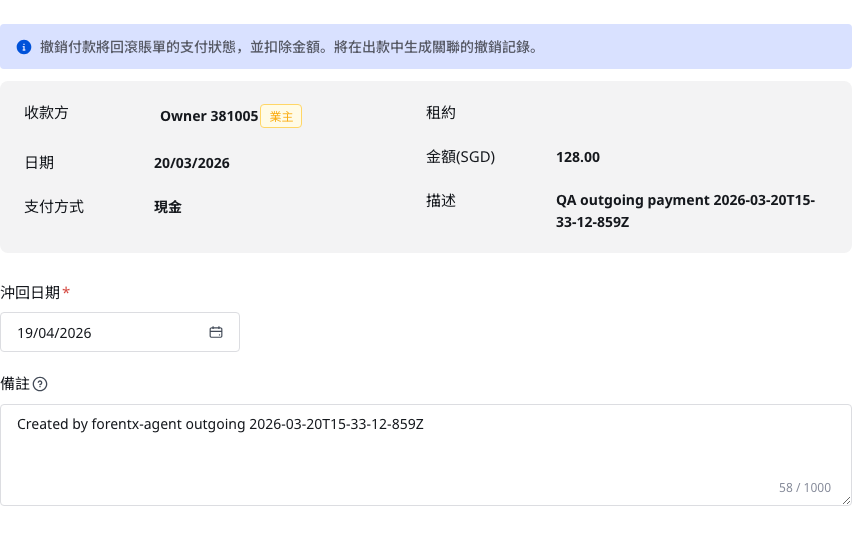This screenshot has height=550, width=852.
Task: Click the 58 / 1000 character counter
Action: coord(805,488)
